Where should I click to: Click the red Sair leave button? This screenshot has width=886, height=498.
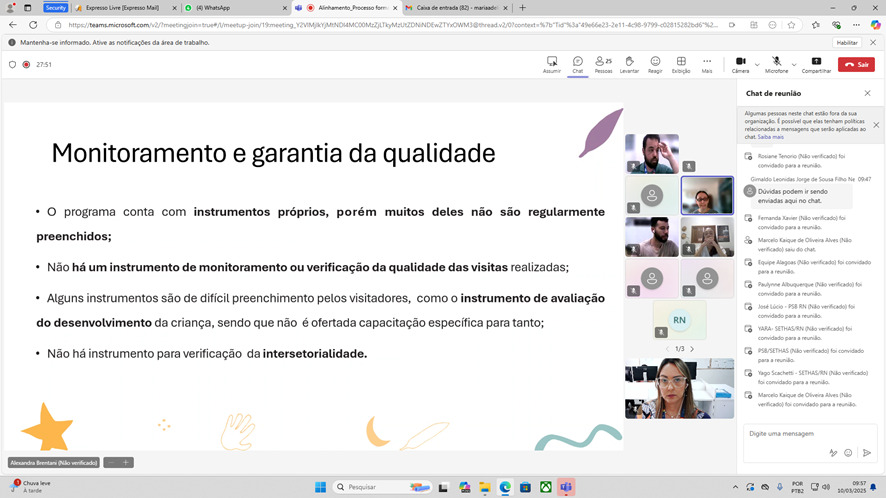click(856, 64)
